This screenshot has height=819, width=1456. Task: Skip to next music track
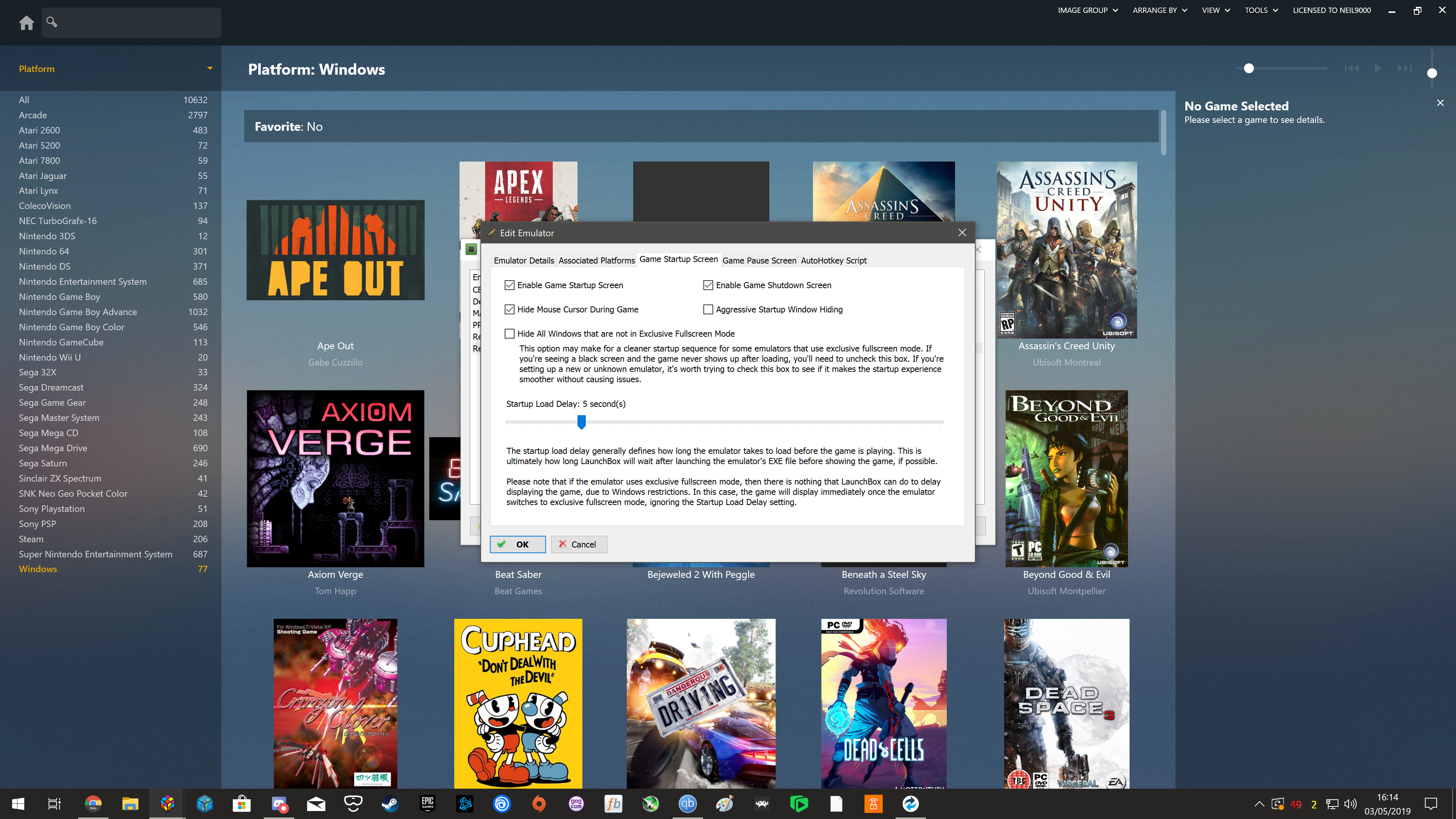[x=1404, y=68]
